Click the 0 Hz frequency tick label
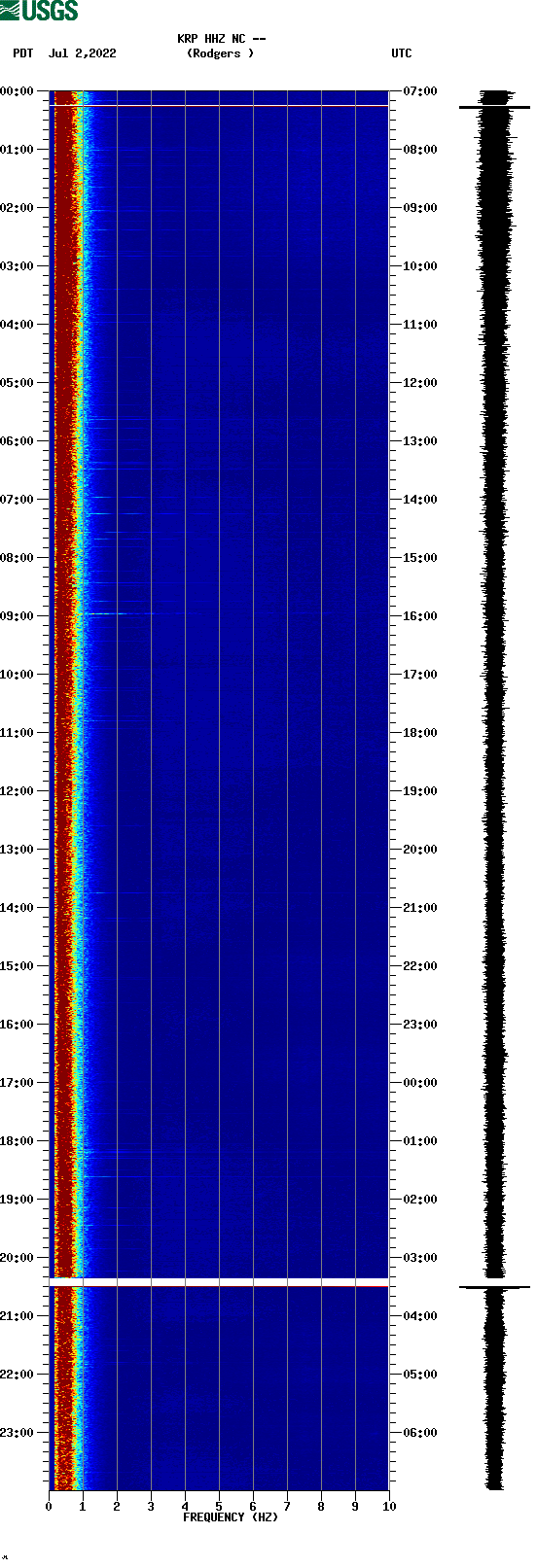The height and width of the screenshot is (1568, 537). pyautogui.click(x=49, y=1507)
